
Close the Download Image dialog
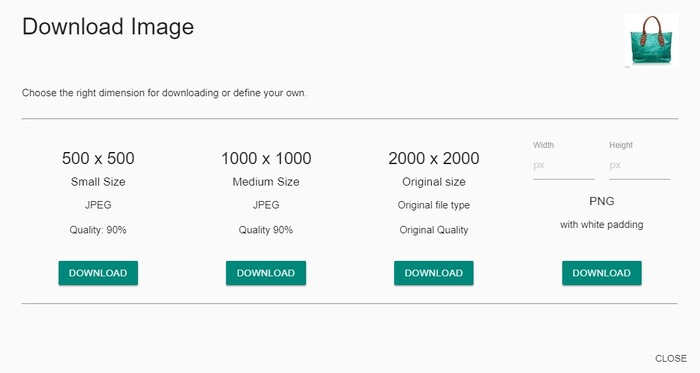(671, 358)
